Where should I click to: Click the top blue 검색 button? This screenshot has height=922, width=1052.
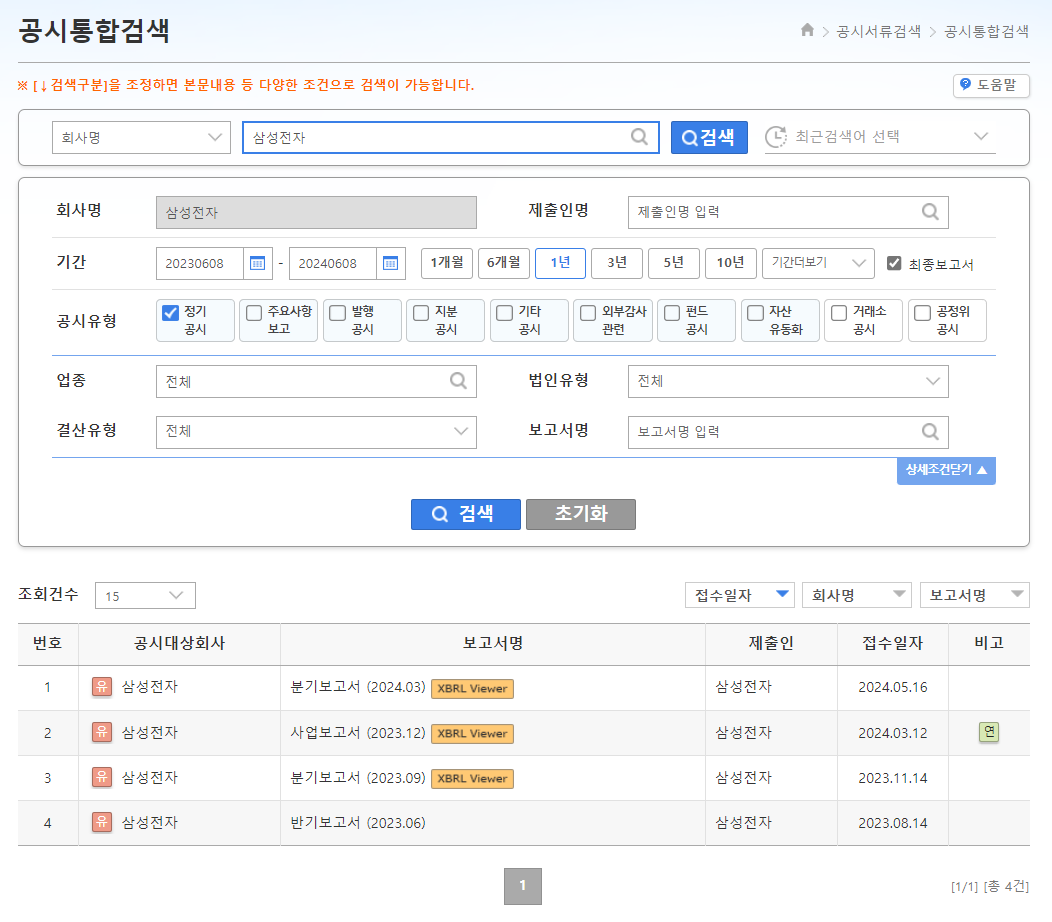tap(709, 137)
